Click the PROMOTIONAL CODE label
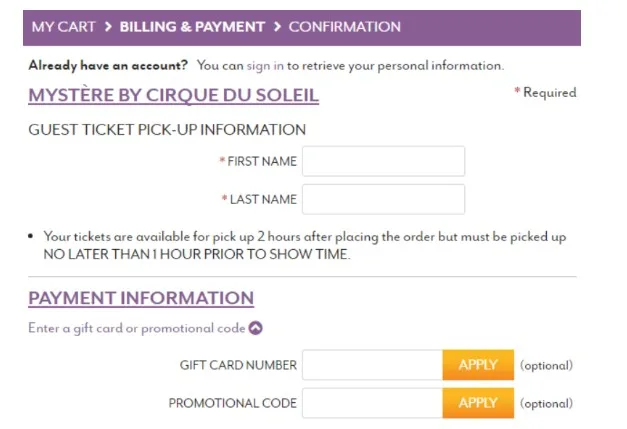627x429 pixels. pyautogui.click(x=232, y=403)
